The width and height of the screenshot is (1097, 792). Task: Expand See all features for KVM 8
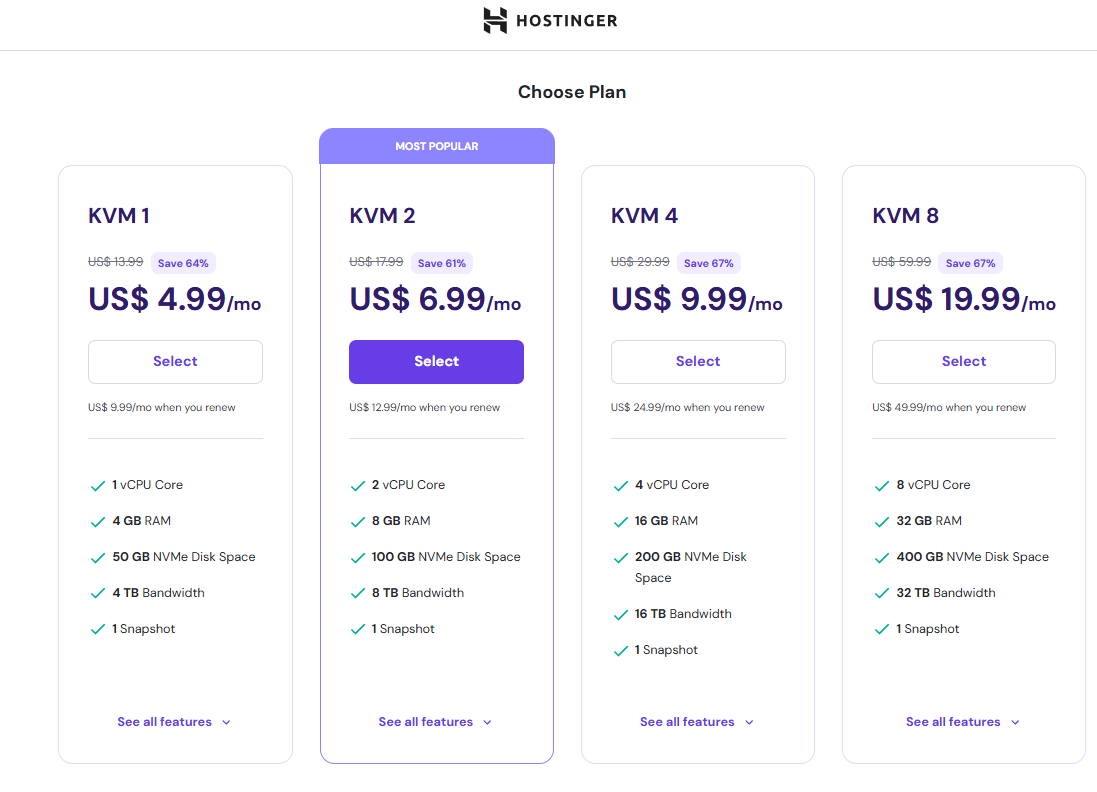(x=963, y=721)
